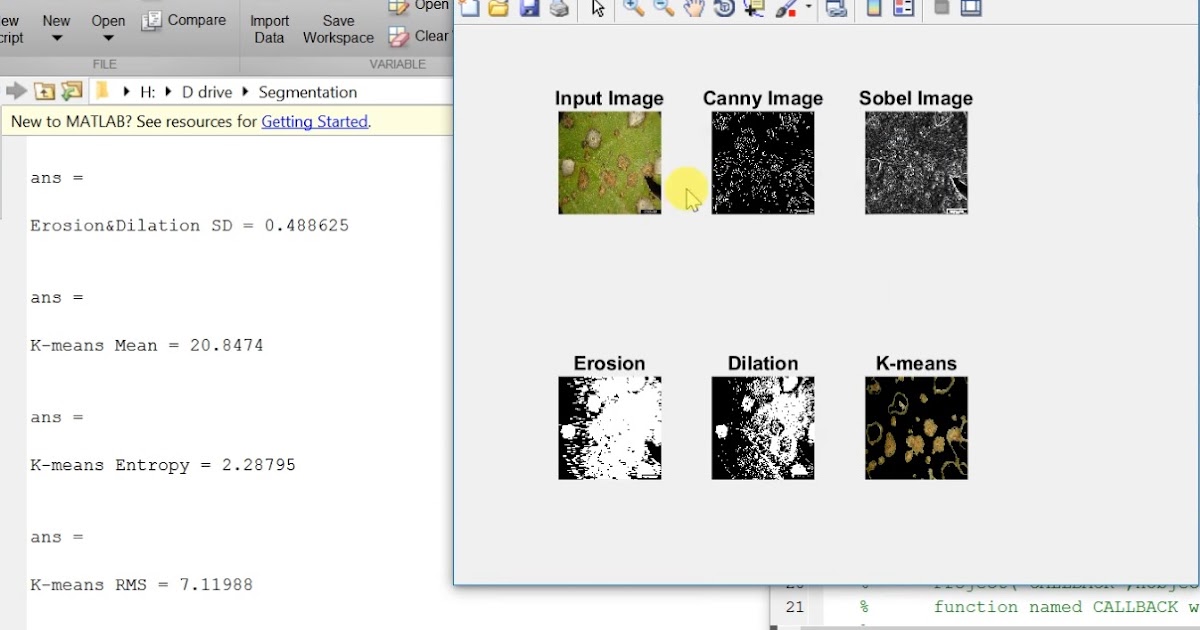Select the Data Cursor tool
This screenshot has width=1200, height=630.
752,9
